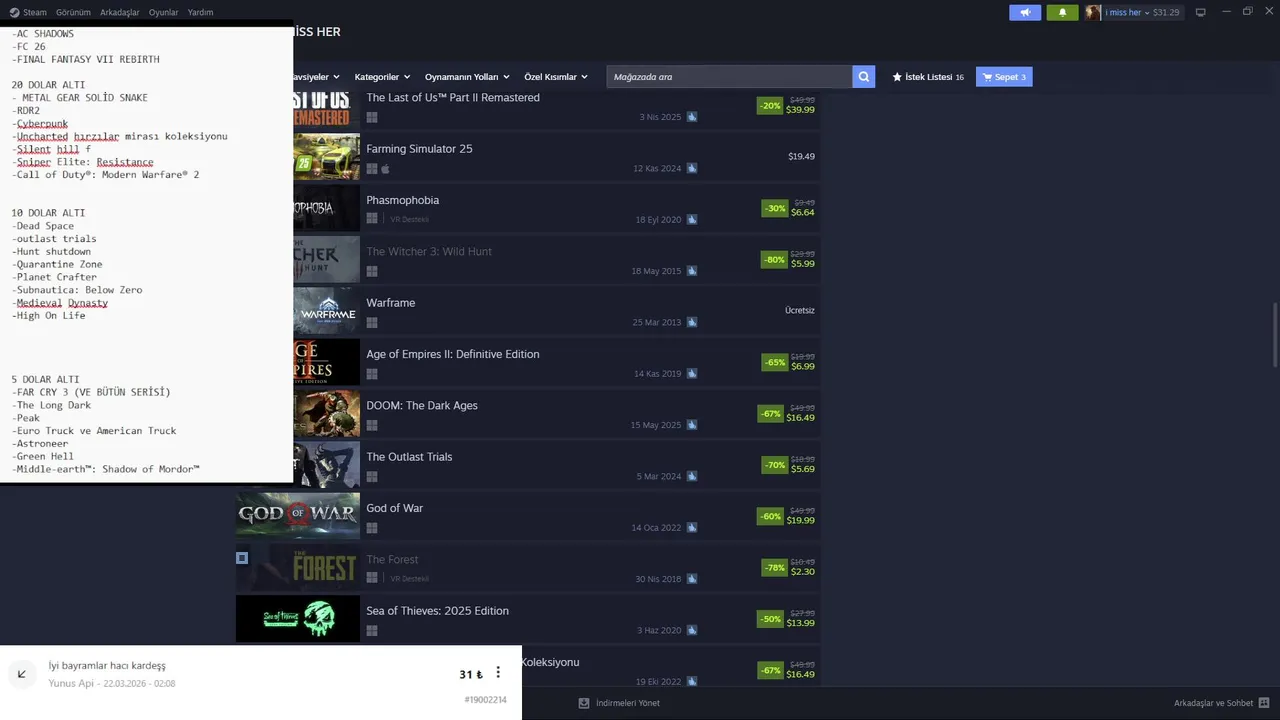The width and height of the screenshot is (1280, 720).
Task: Open the three-dot menu on payment card
Action: click(498, 673)
